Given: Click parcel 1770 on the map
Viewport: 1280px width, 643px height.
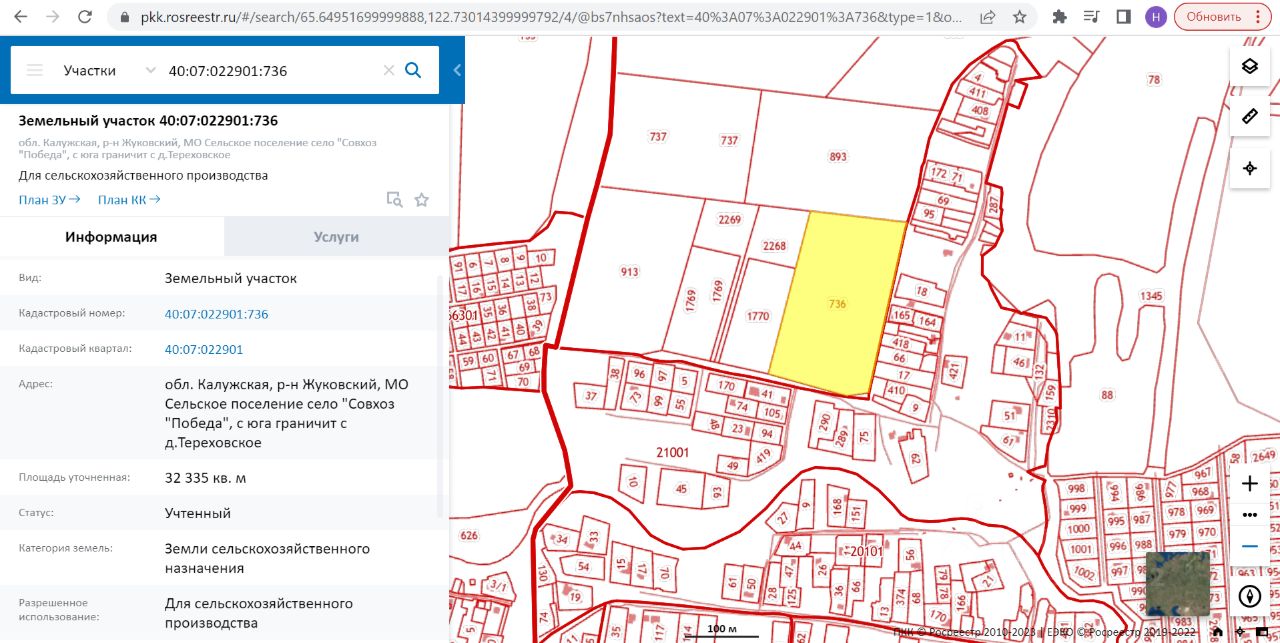Looking at the screenshot, I should (x=758, y=316).
